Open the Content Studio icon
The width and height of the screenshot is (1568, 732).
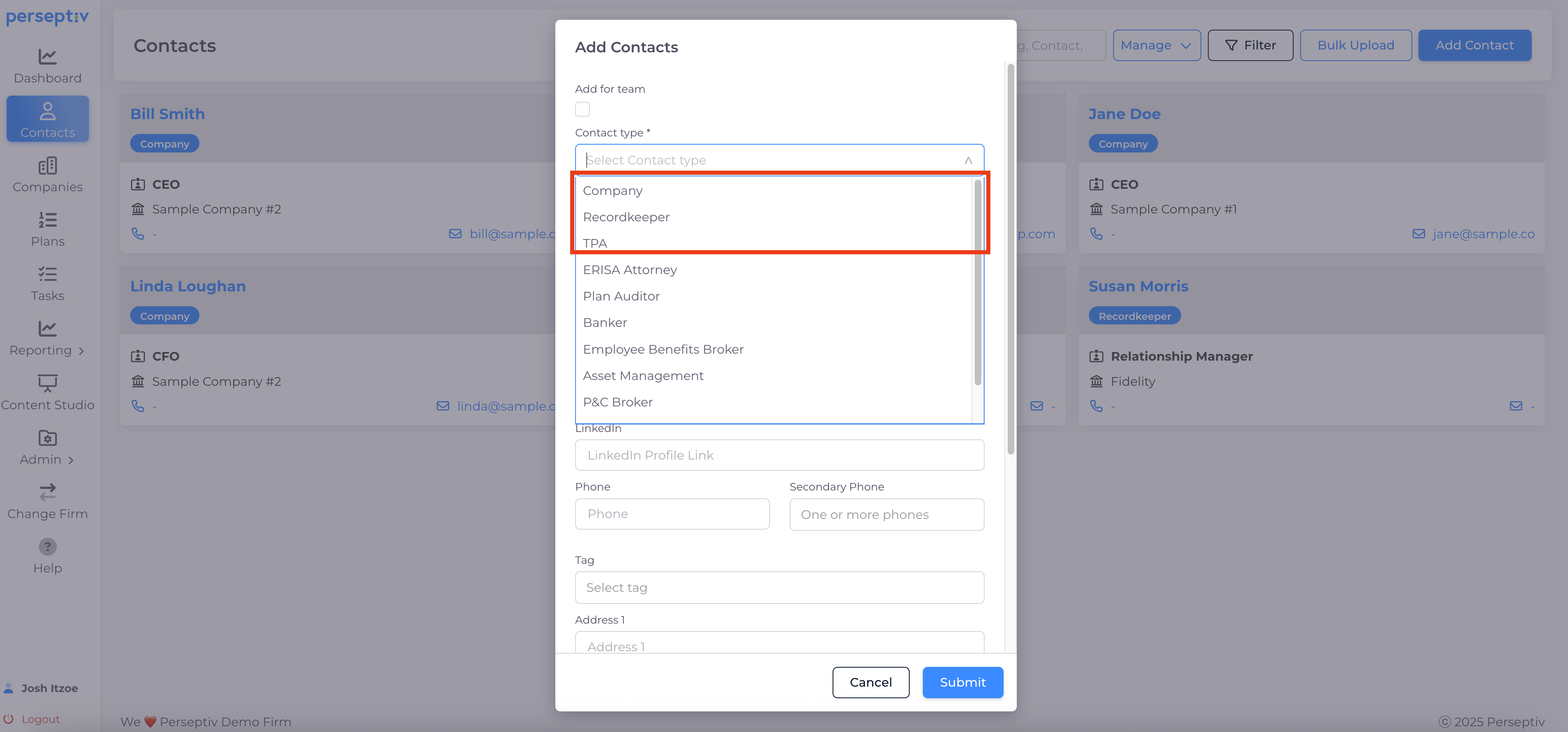[x=47, y=383]
